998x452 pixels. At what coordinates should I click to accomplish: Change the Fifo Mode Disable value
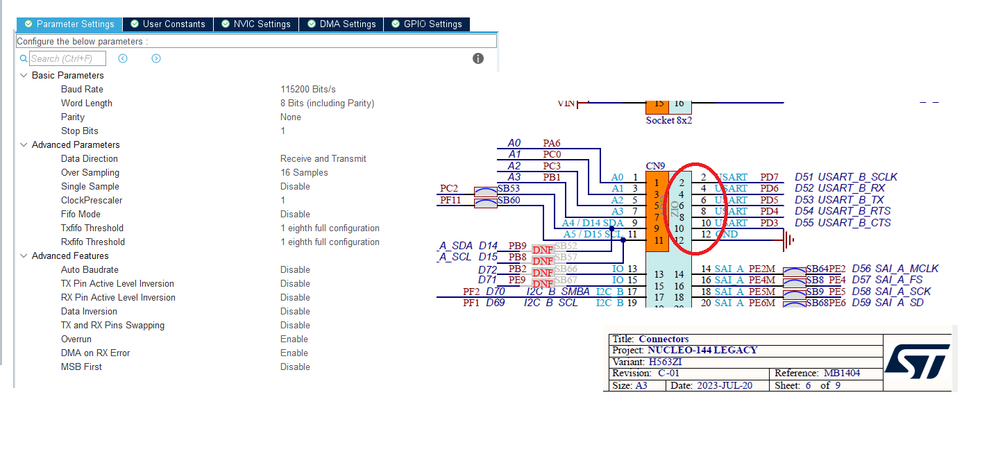point(295,215)
